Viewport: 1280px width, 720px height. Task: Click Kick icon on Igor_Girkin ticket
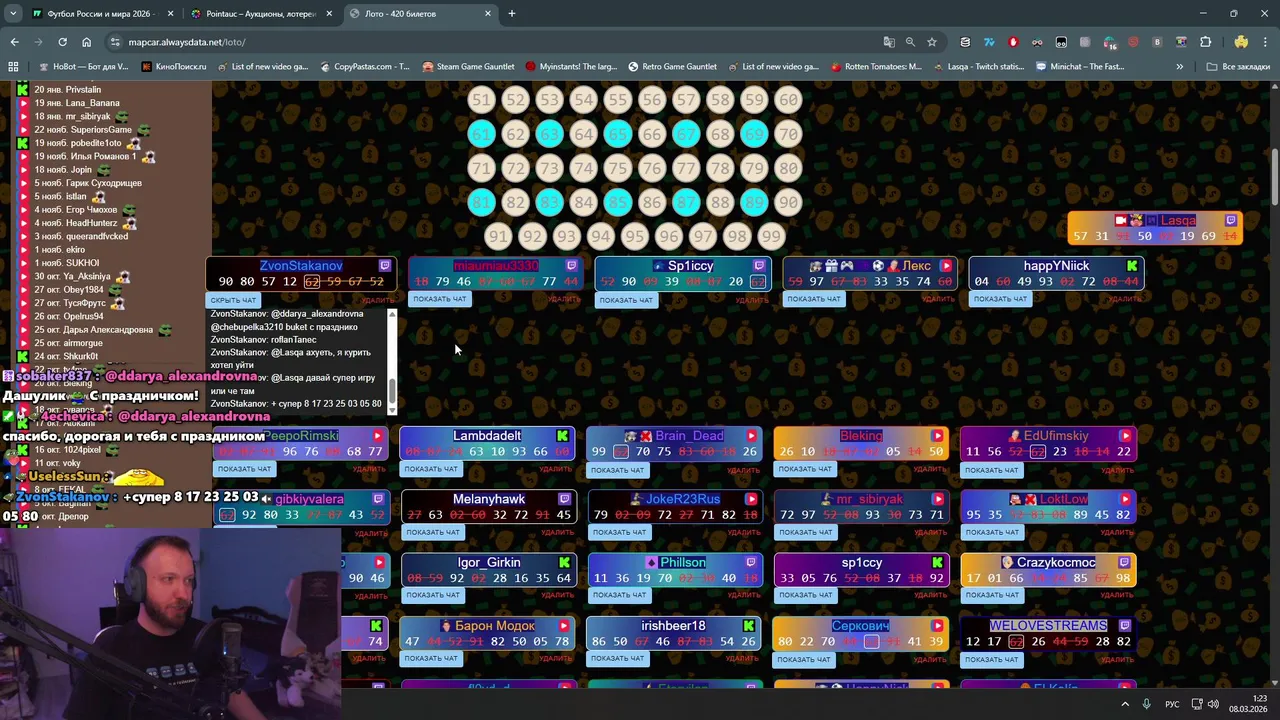(564, 563)
